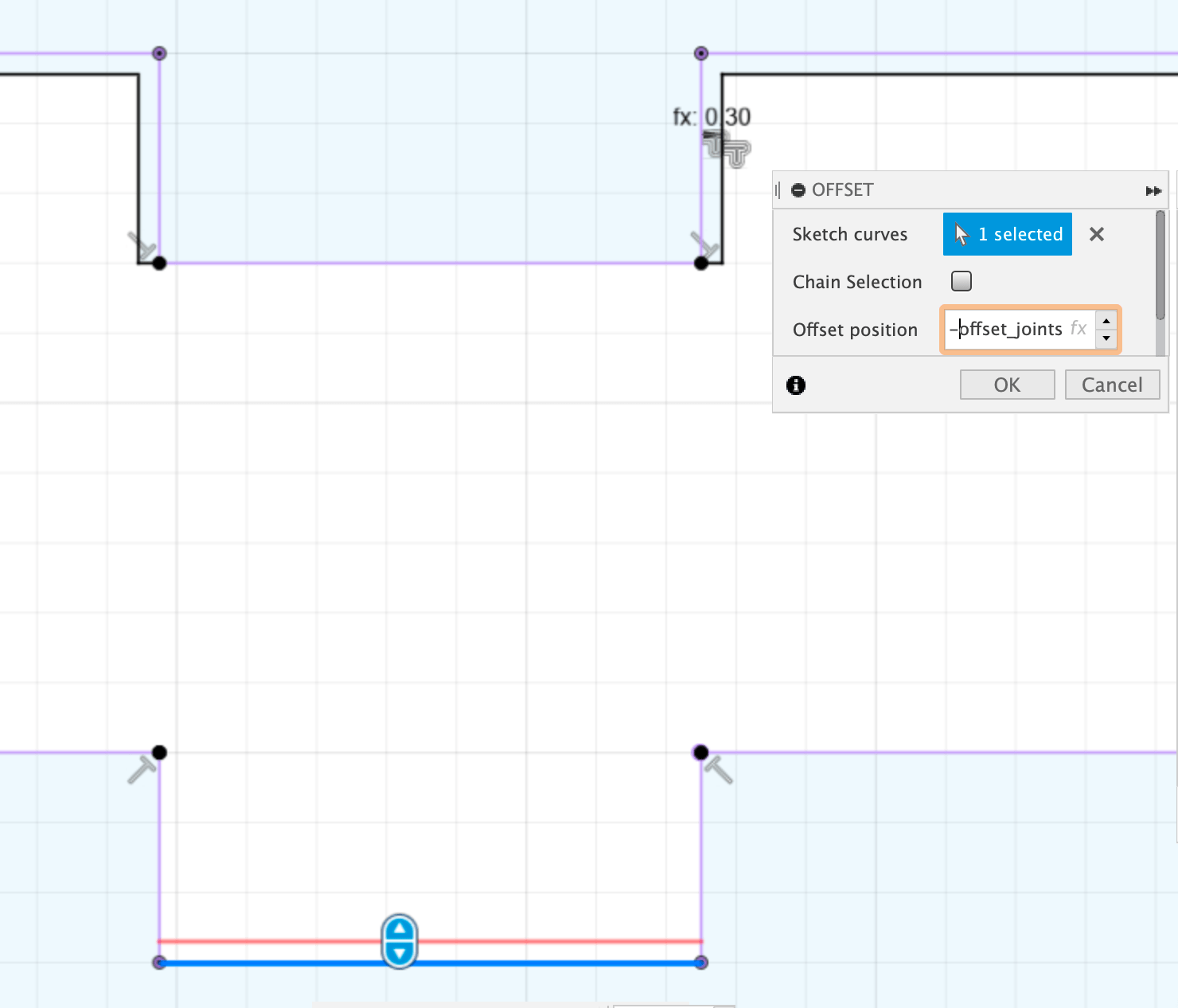Viewport: 1178px width, 1008px height.
Task: Click the Offset position input field
Action: tap(1018, 329)
